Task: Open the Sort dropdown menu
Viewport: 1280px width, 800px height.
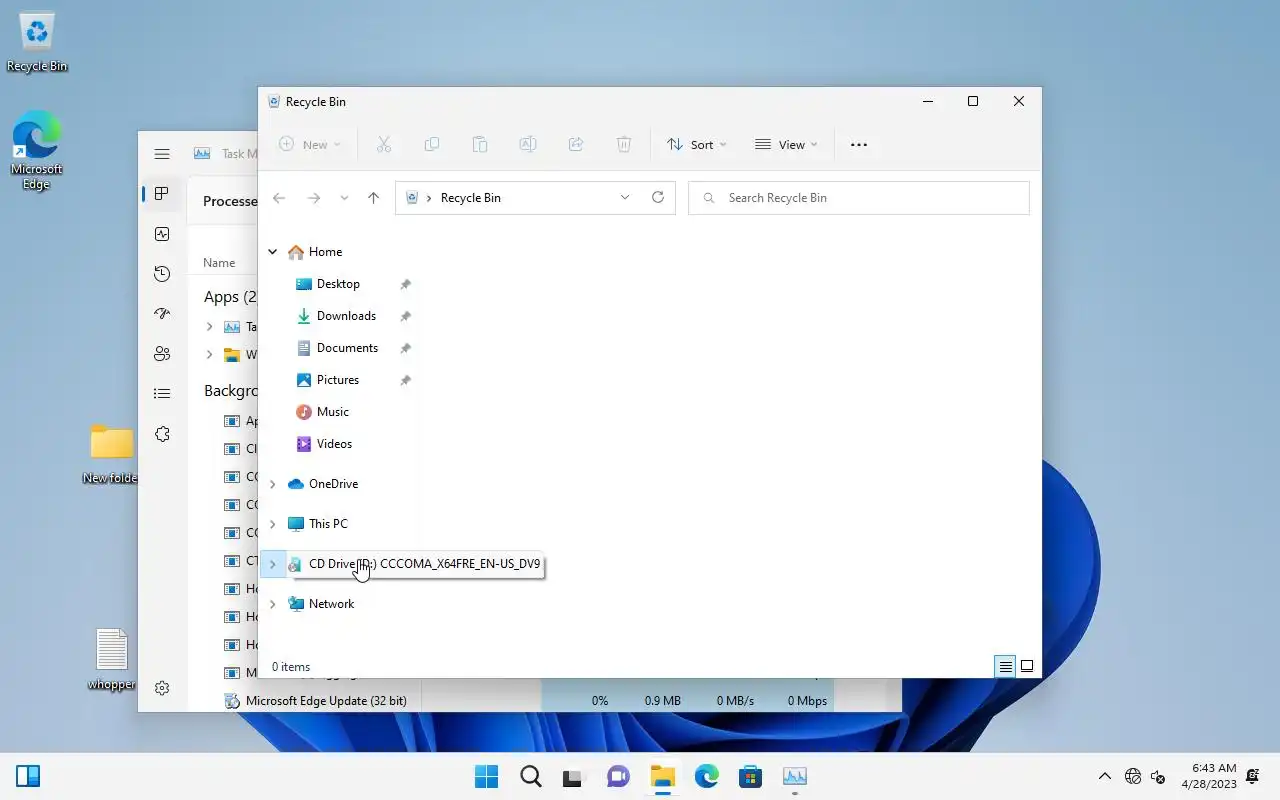Action: pyautogui.click(x=697, y=145)
